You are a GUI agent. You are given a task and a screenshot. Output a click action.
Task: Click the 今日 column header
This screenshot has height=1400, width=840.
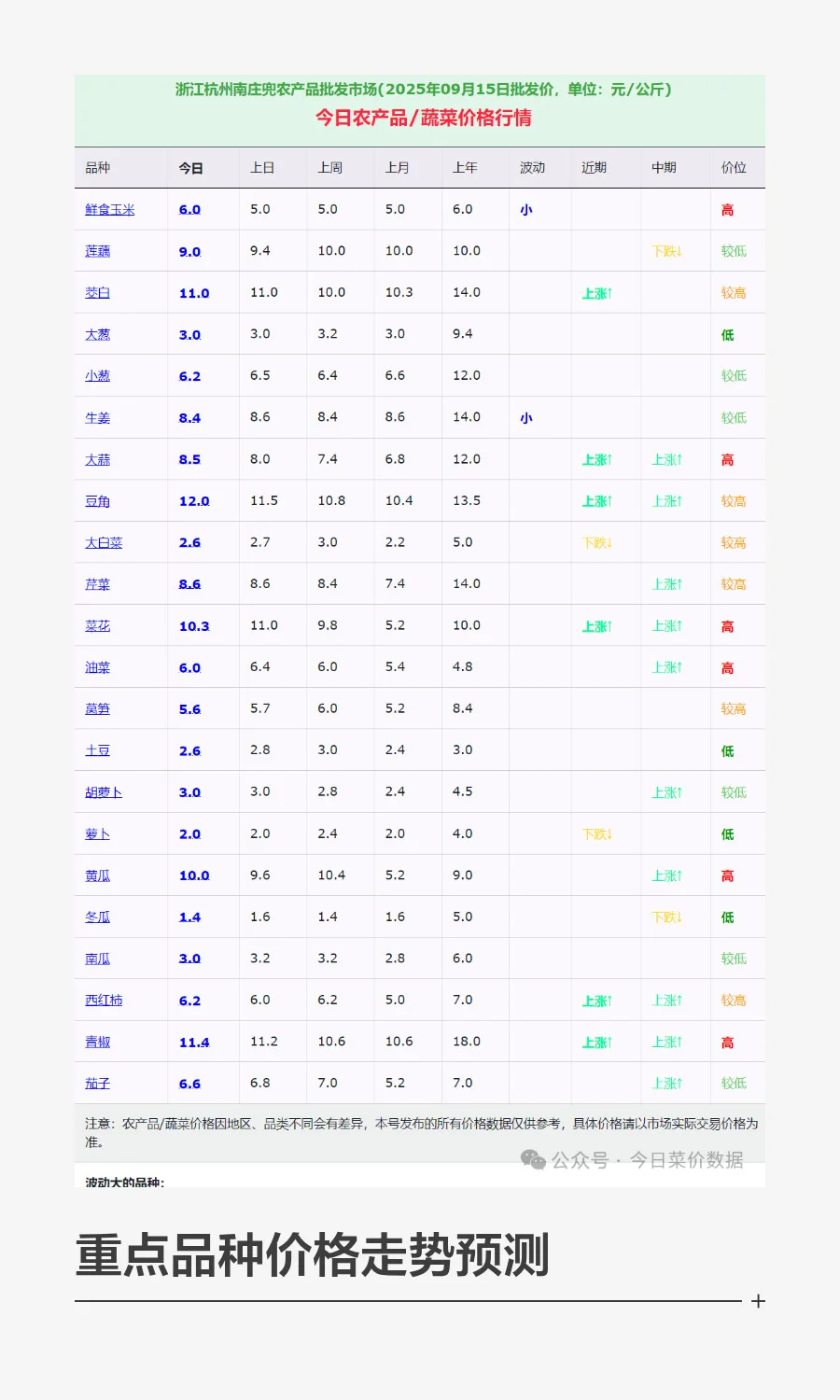[191, 168]
